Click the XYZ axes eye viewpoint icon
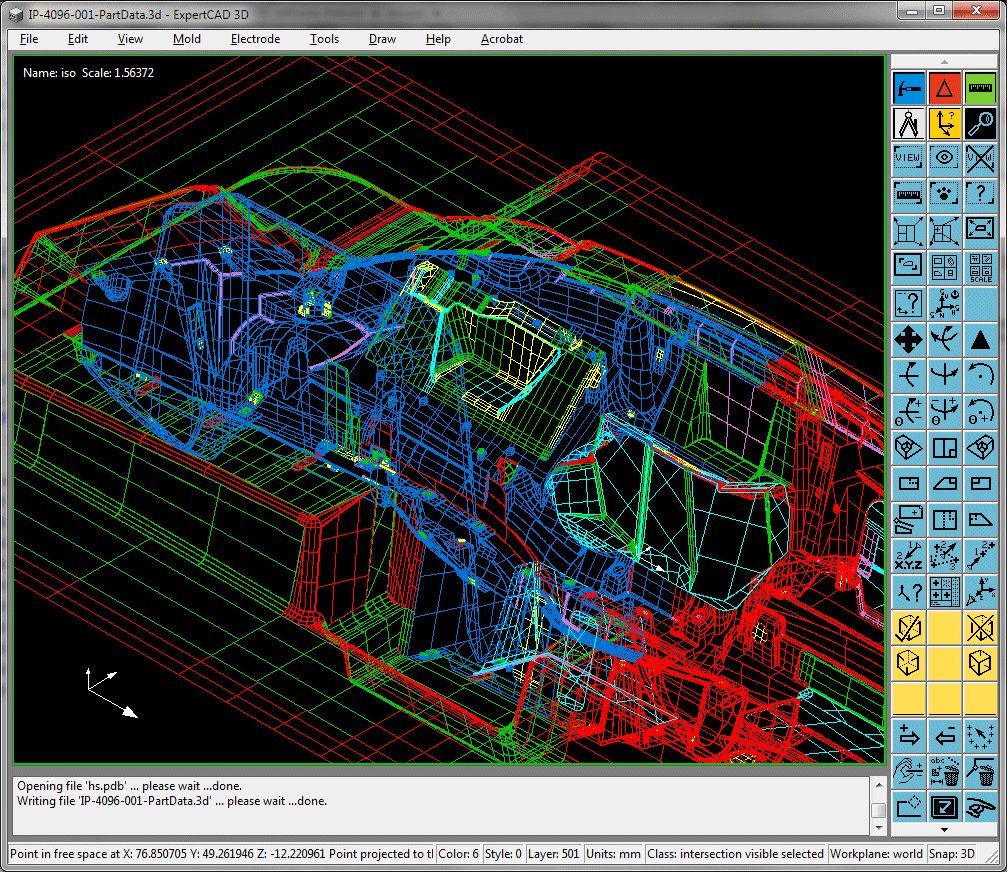Screen dimensions: 1007x872 (980, 591)
